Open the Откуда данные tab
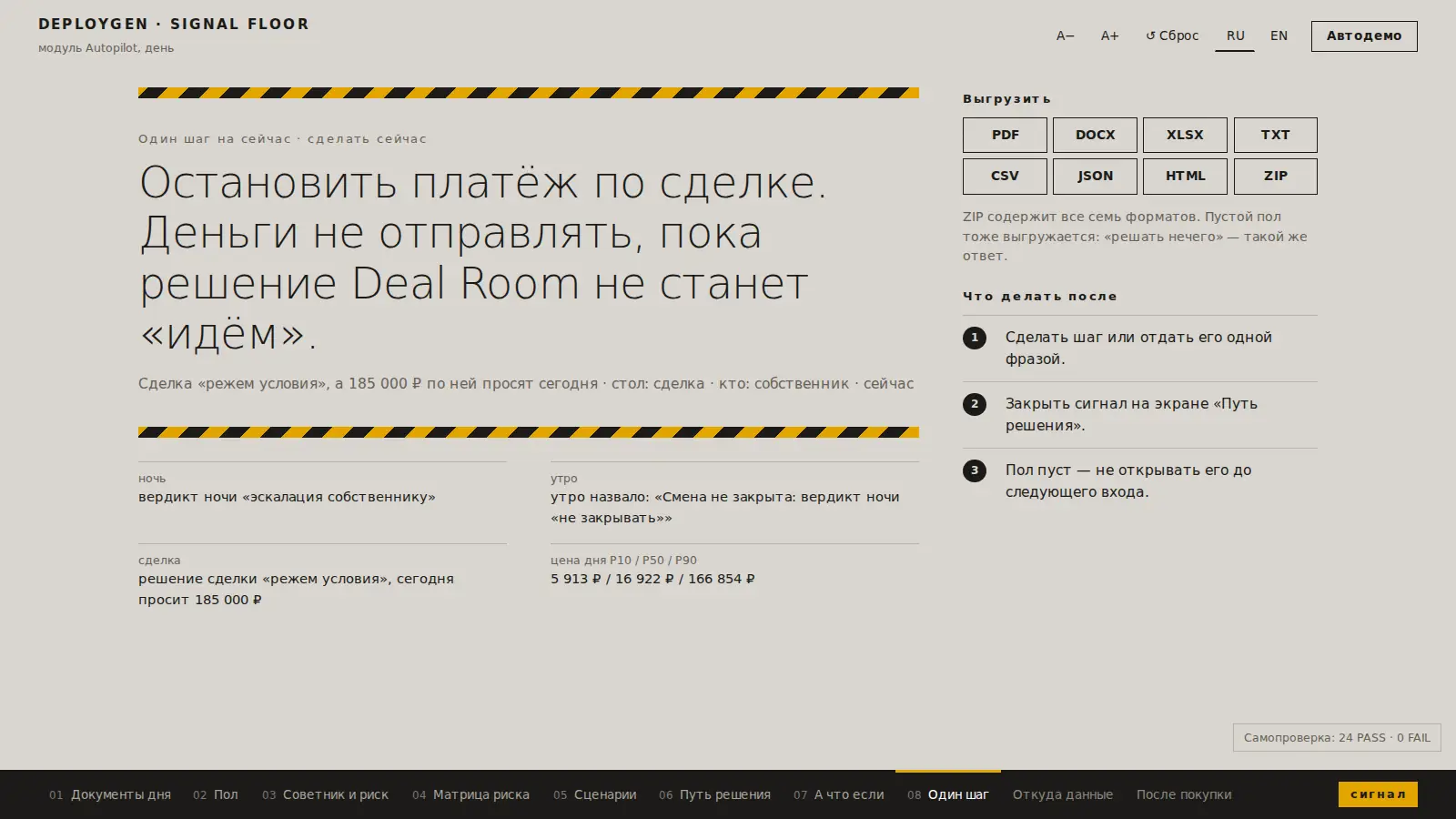The width and height of the screenshot is (1456, 819). click(1063, 794)
